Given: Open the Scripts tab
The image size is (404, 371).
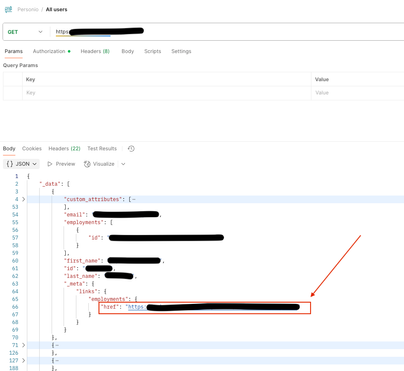Looking at the screenshot, I should coord(153,51).
